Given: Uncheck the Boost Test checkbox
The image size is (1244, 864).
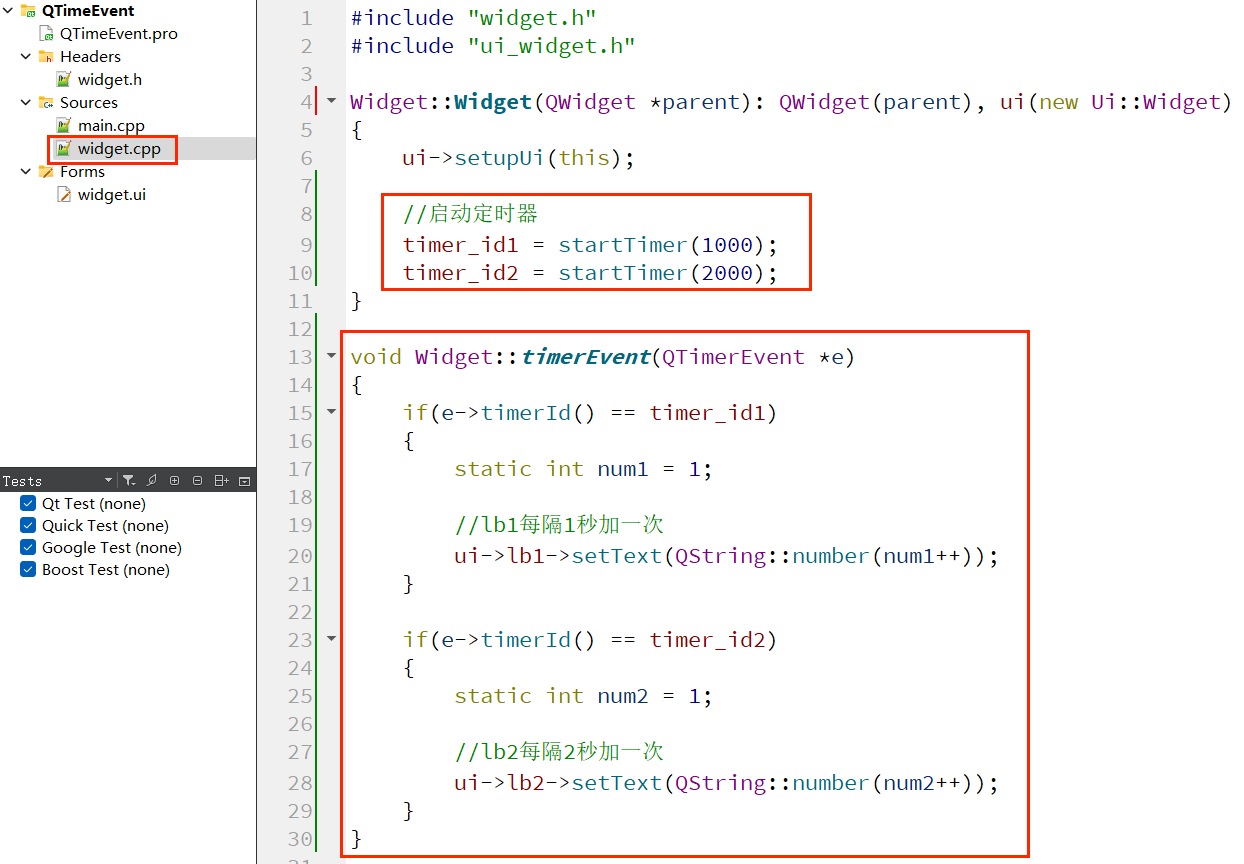Looking at the screenshot, I should (28, 570).
